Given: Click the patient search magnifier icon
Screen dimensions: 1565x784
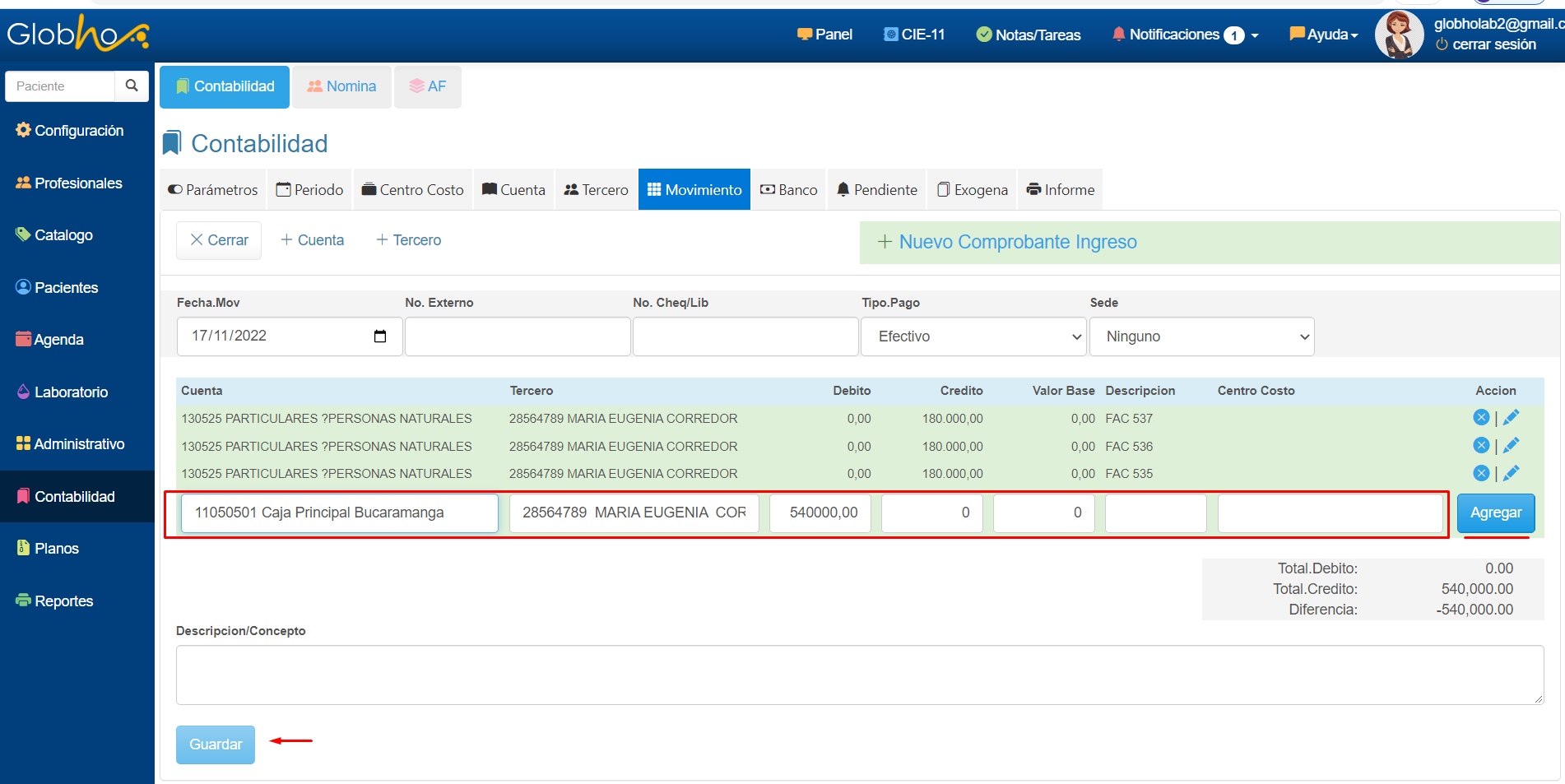Looking at the screenshot, I should coord(132,86).
